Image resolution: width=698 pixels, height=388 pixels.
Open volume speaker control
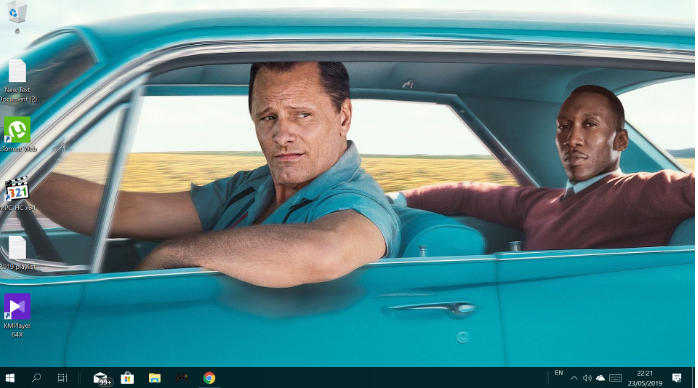[587, 378]
